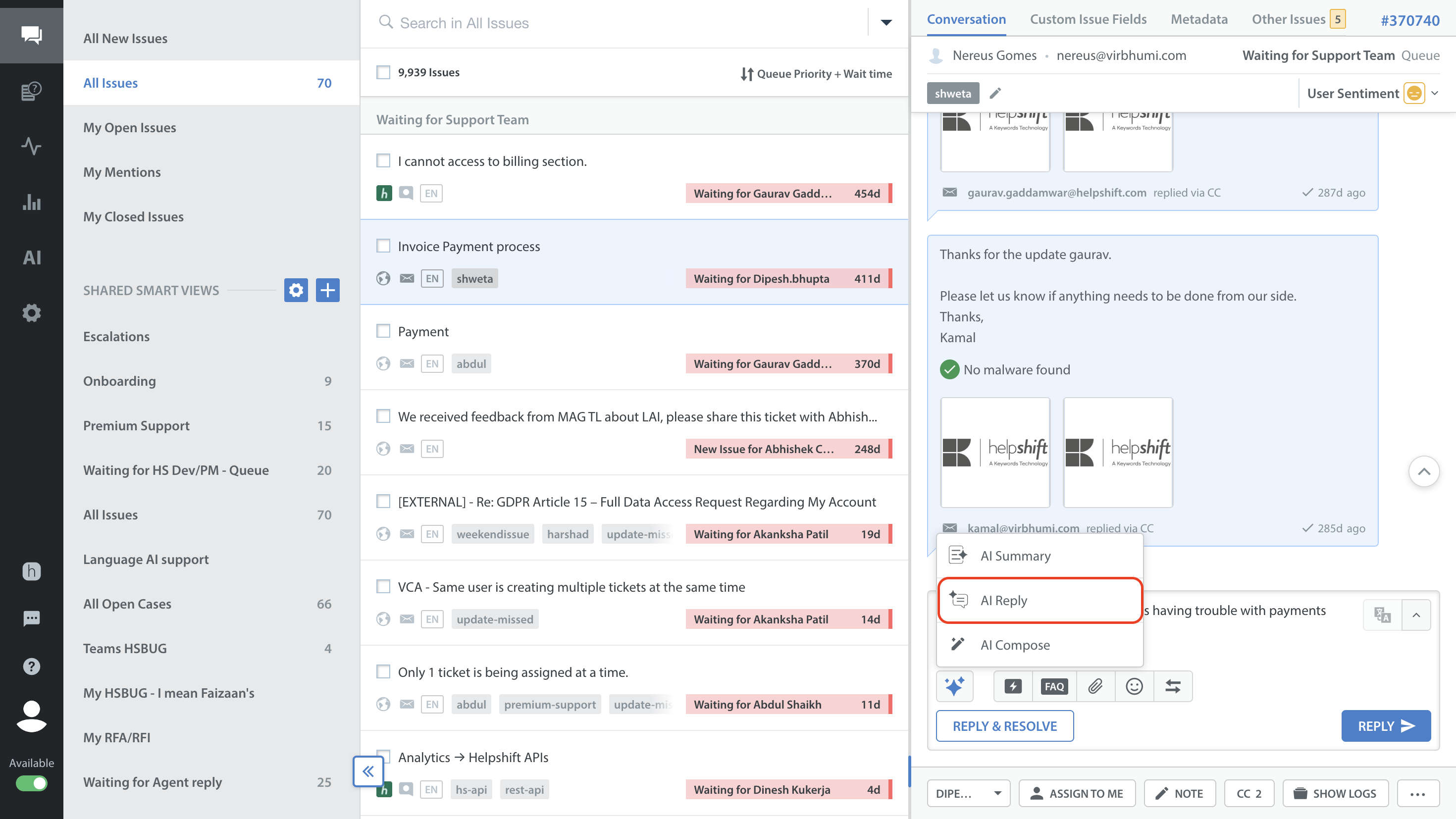This screenshot has width=1456, height=819.
Task: Open the FAQ insert tool
Action: [x=1054, y=686]
